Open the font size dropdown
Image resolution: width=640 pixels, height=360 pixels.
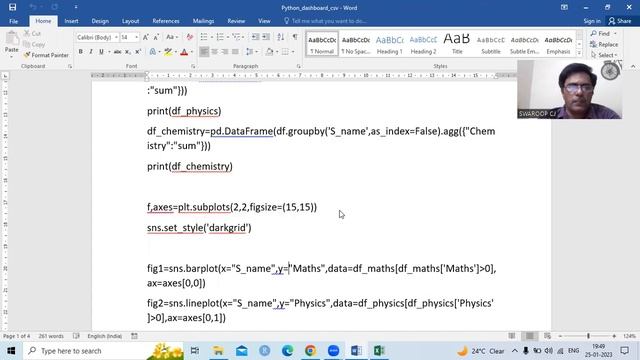[136, 37]
